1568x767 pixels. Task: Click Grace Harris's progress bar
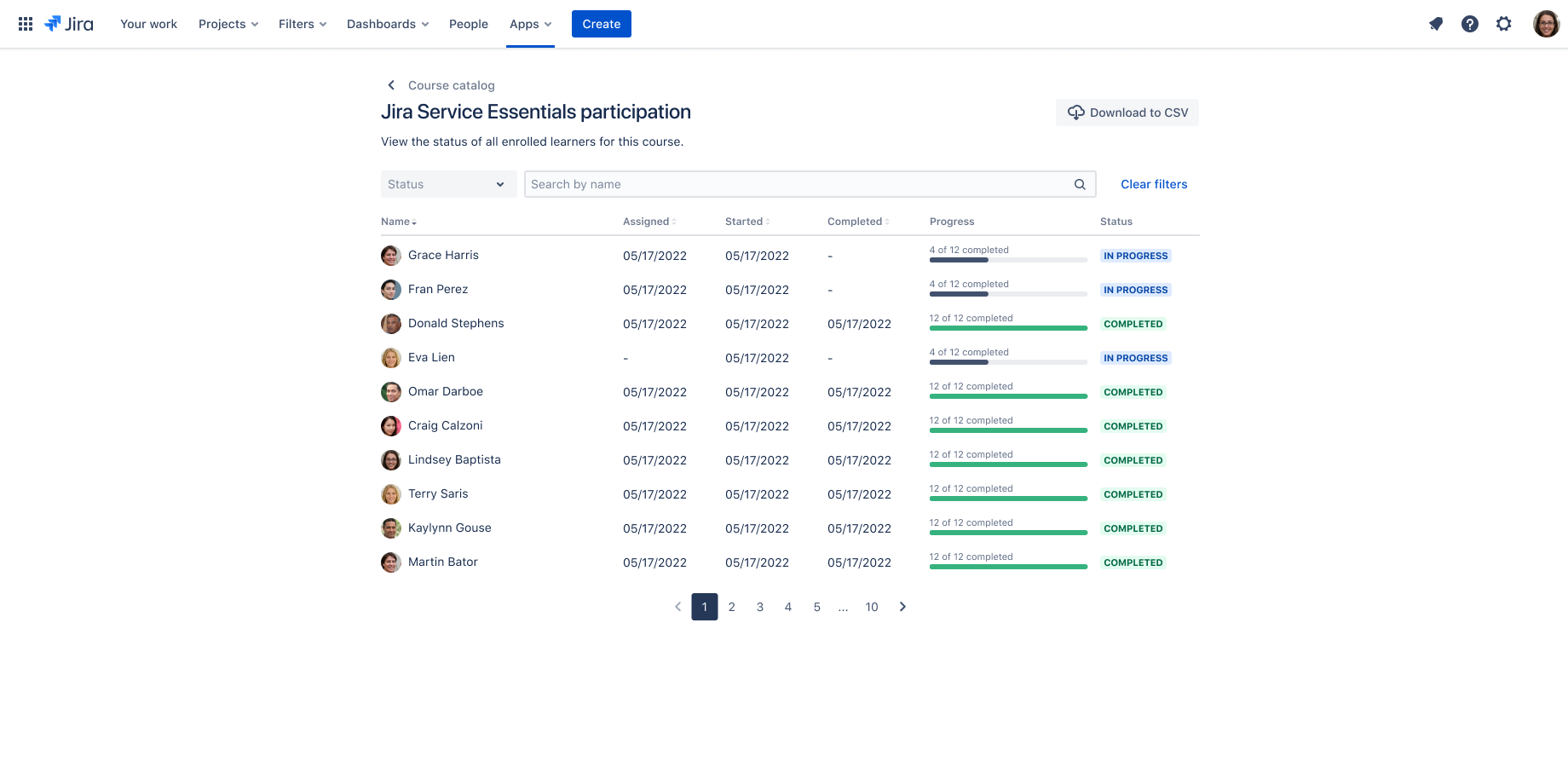1008,260
